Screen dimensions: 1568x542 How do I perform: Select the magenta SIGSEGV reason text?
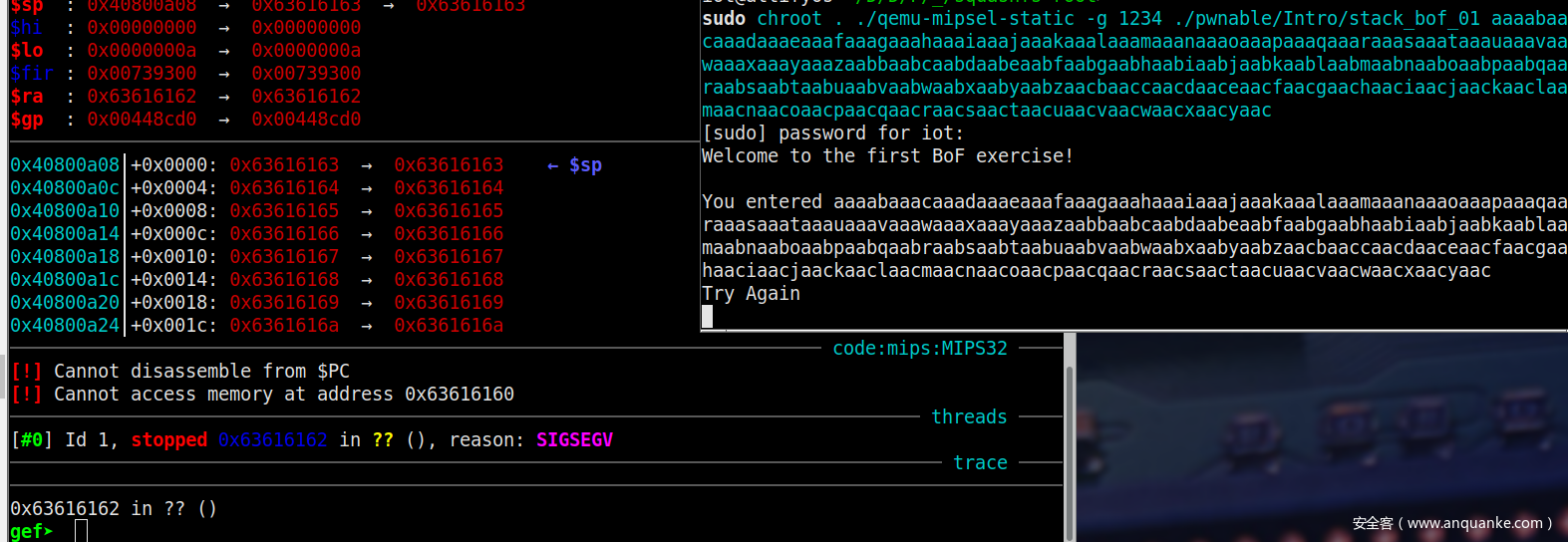[x=574, y=440]
